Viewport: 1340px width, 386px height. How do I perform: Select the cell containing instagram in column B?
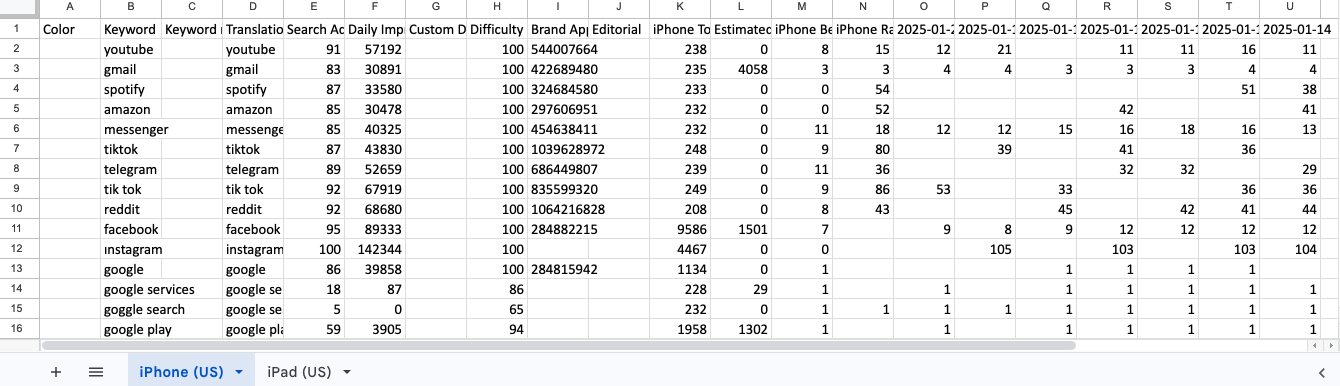point(130,249)
